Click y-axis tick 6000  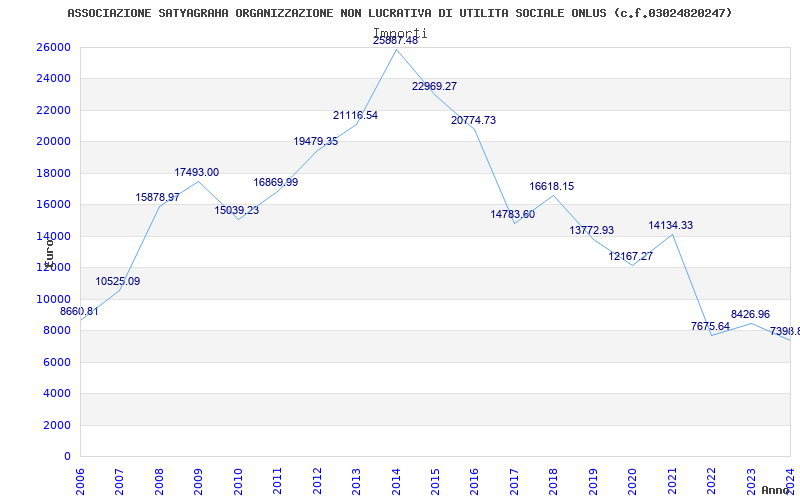coord(56,362)
